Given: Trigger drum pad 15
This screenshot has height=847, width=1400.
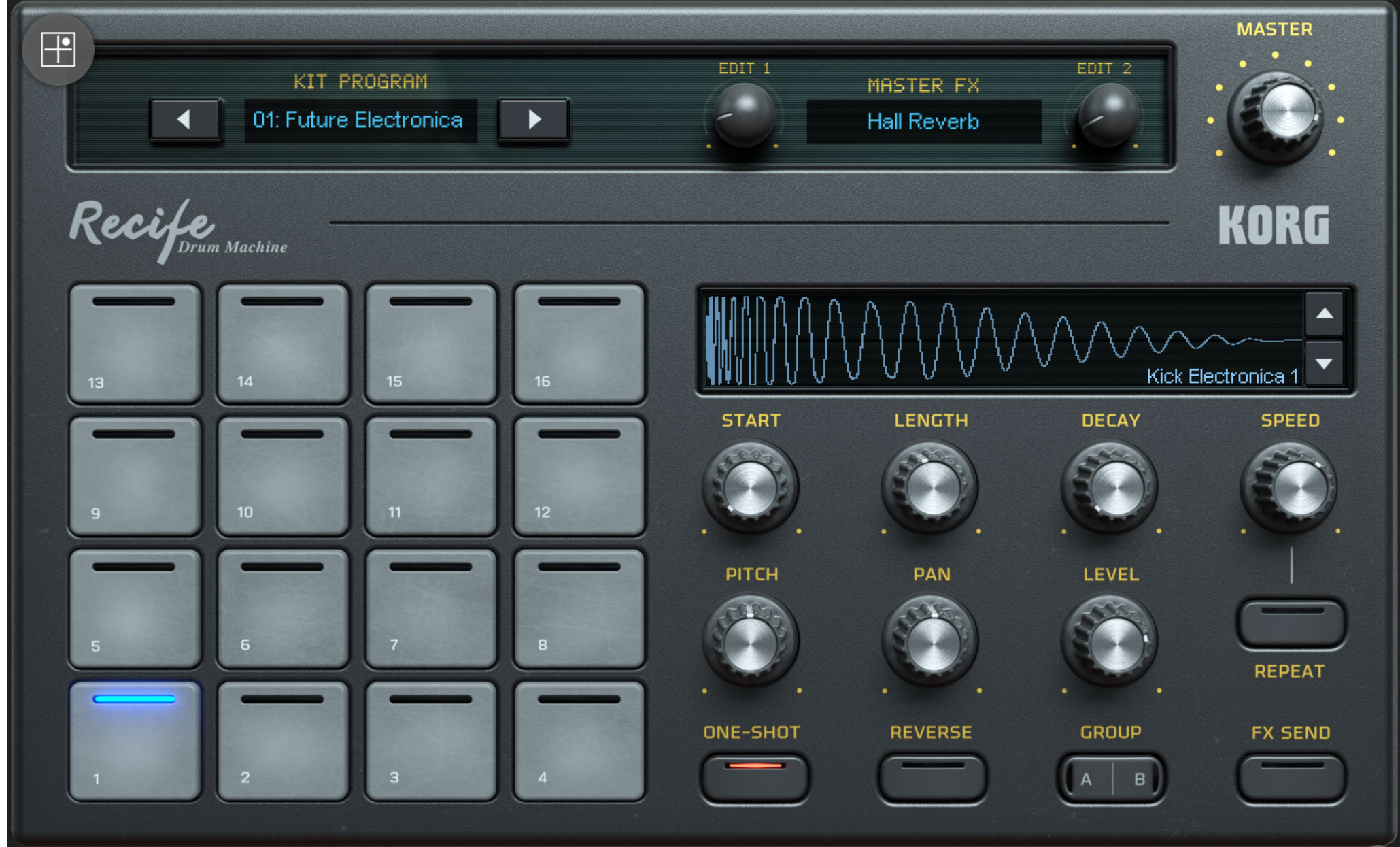Looking at the screenshot, I should [431, 344].
